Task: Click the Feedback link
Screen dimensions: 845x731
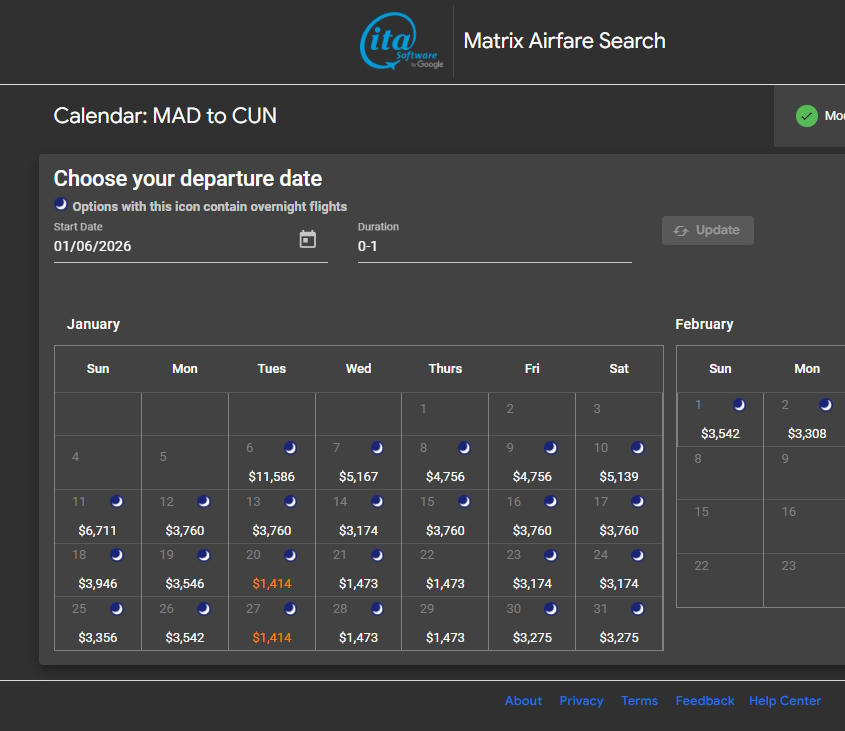Action: pos(705,700)
